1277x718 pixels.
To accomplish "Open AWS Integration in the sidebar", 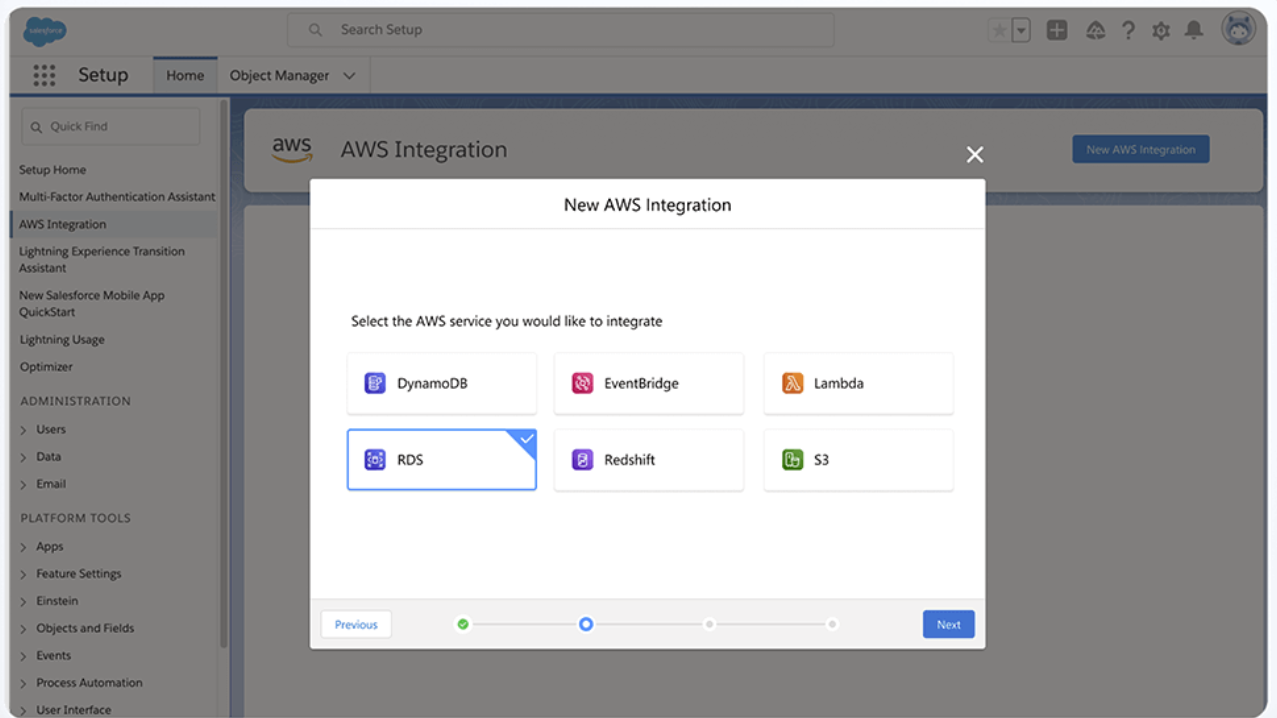I will [x=65, y=223].
